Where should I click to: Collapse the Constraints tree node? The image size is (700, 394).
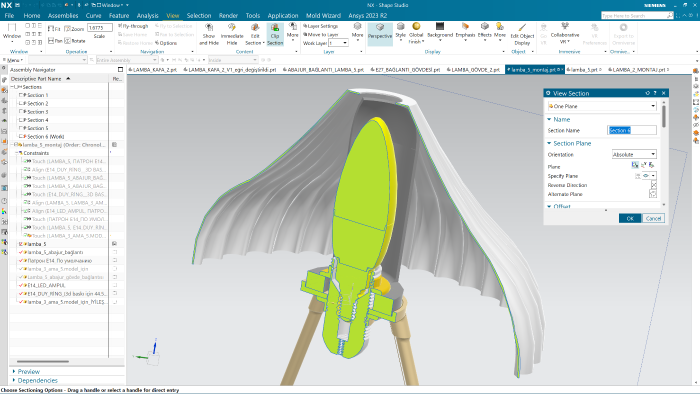pos(17,153)
